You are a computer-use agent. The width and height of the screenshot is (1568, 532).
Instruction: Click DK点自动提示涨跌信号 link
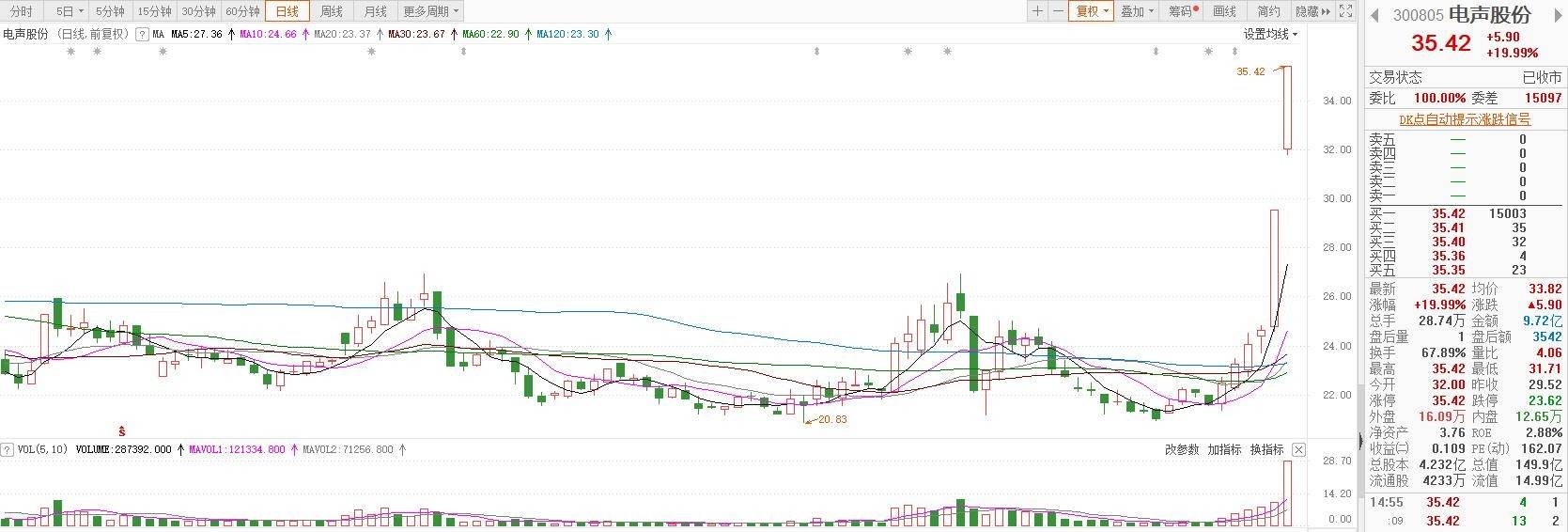(x=1465, y=119)
